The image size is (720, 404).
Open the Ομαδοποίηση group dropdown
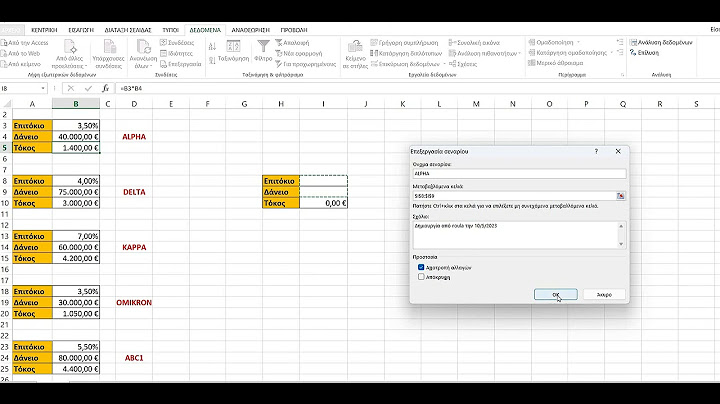578,43
